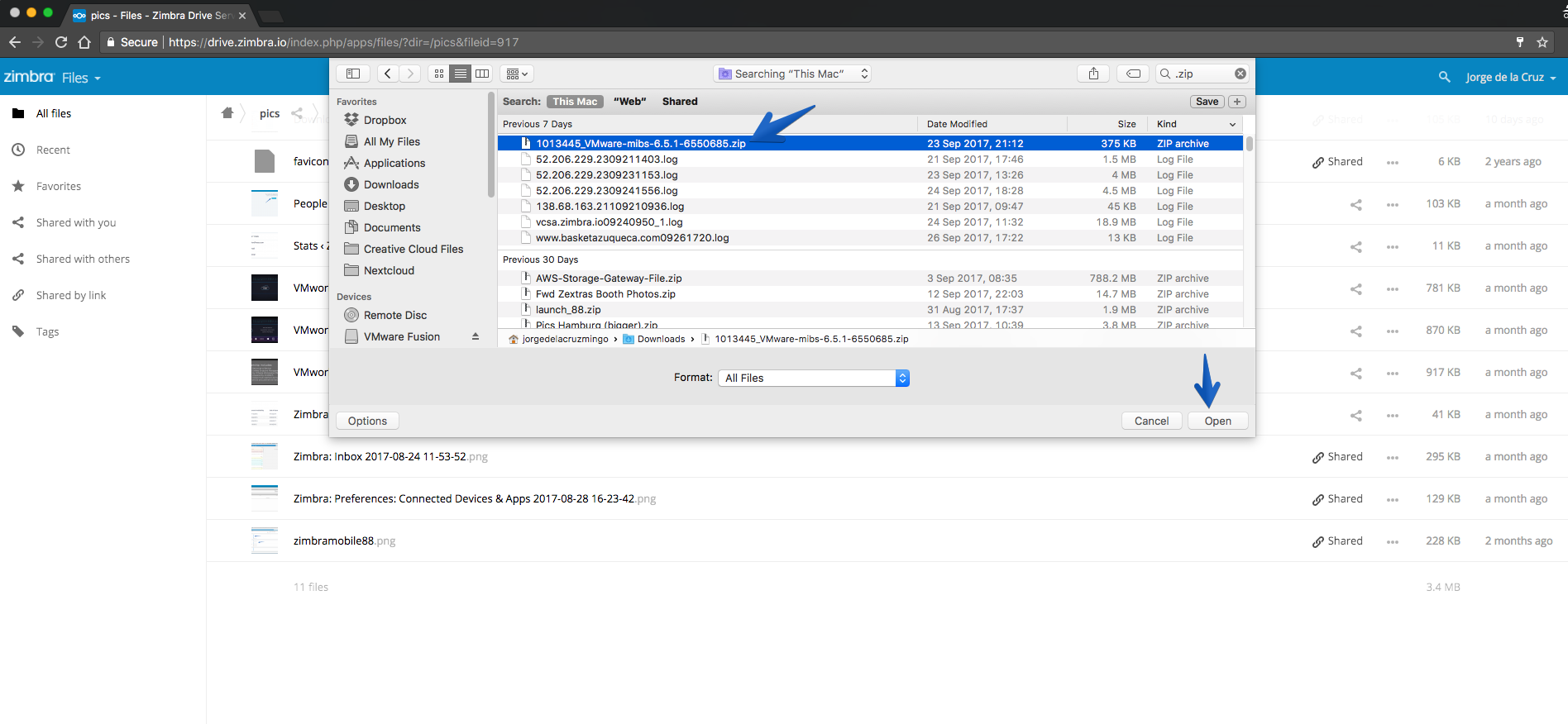This screenshot has height=724, width=1568.
Task: Select All My Files in the sidebar
Action: pyautogui.click(x=392, y=141)
